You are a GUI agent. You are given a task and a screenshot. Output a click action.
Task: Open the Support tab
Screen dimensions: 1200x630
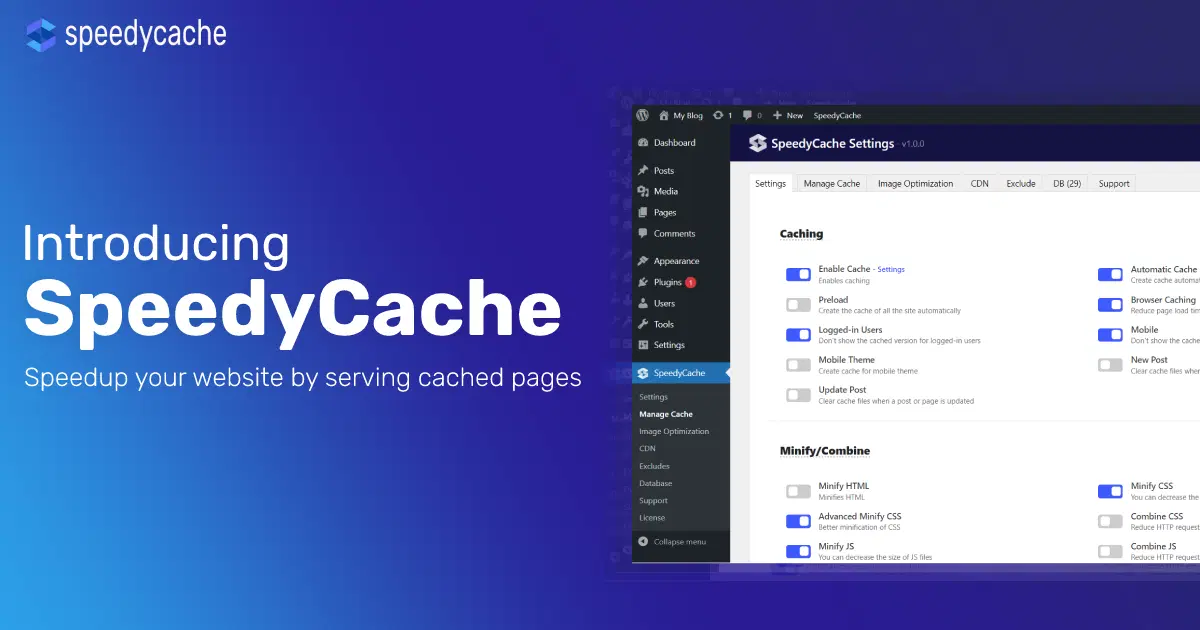click(1114, 183)
